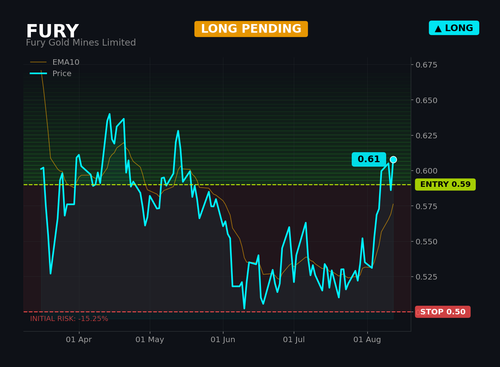Click the last price dot marker
Image resolution: width=500 pixels, height=367 pixels.
(393, 160)
